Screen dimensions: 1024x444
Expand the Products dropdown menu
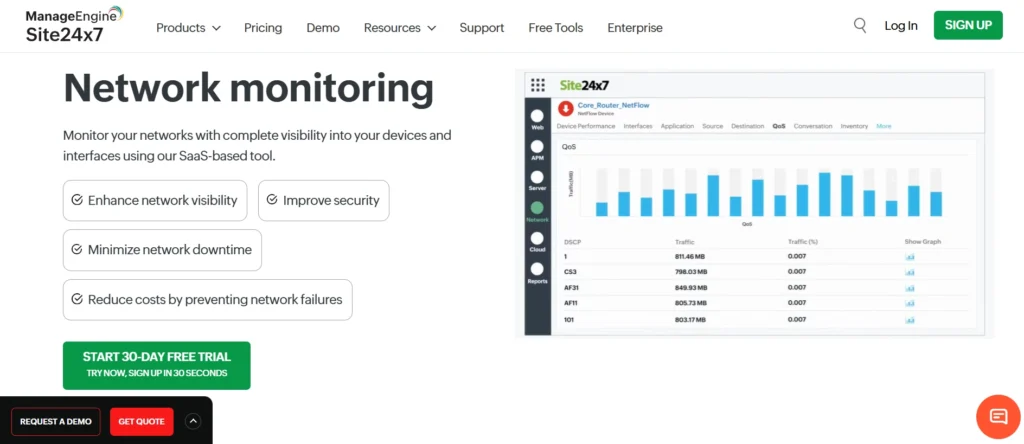pyautogui.click(x=188, y=27)
